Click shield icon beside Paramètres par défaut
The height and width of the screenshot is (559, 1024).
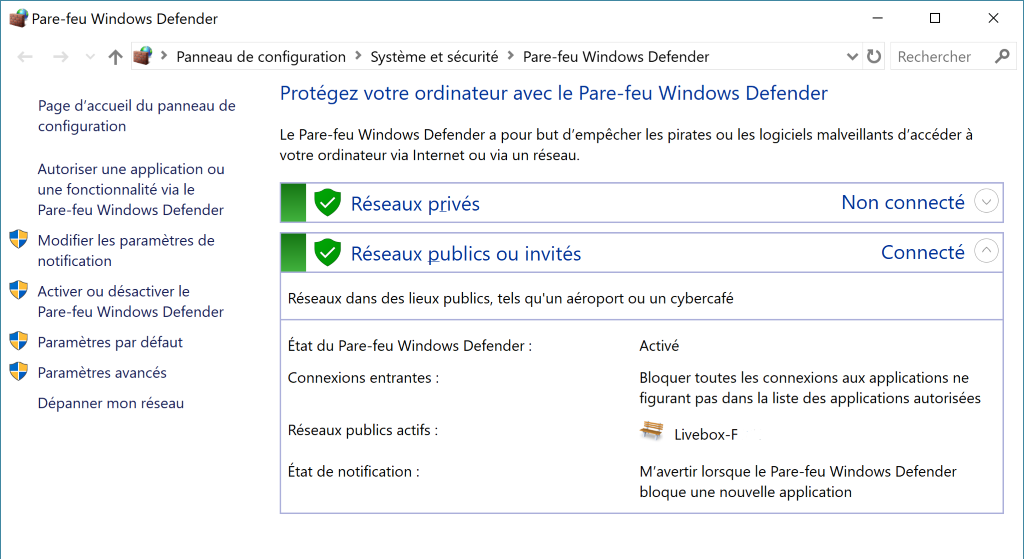pyautogui.click(x=19, y=341)
